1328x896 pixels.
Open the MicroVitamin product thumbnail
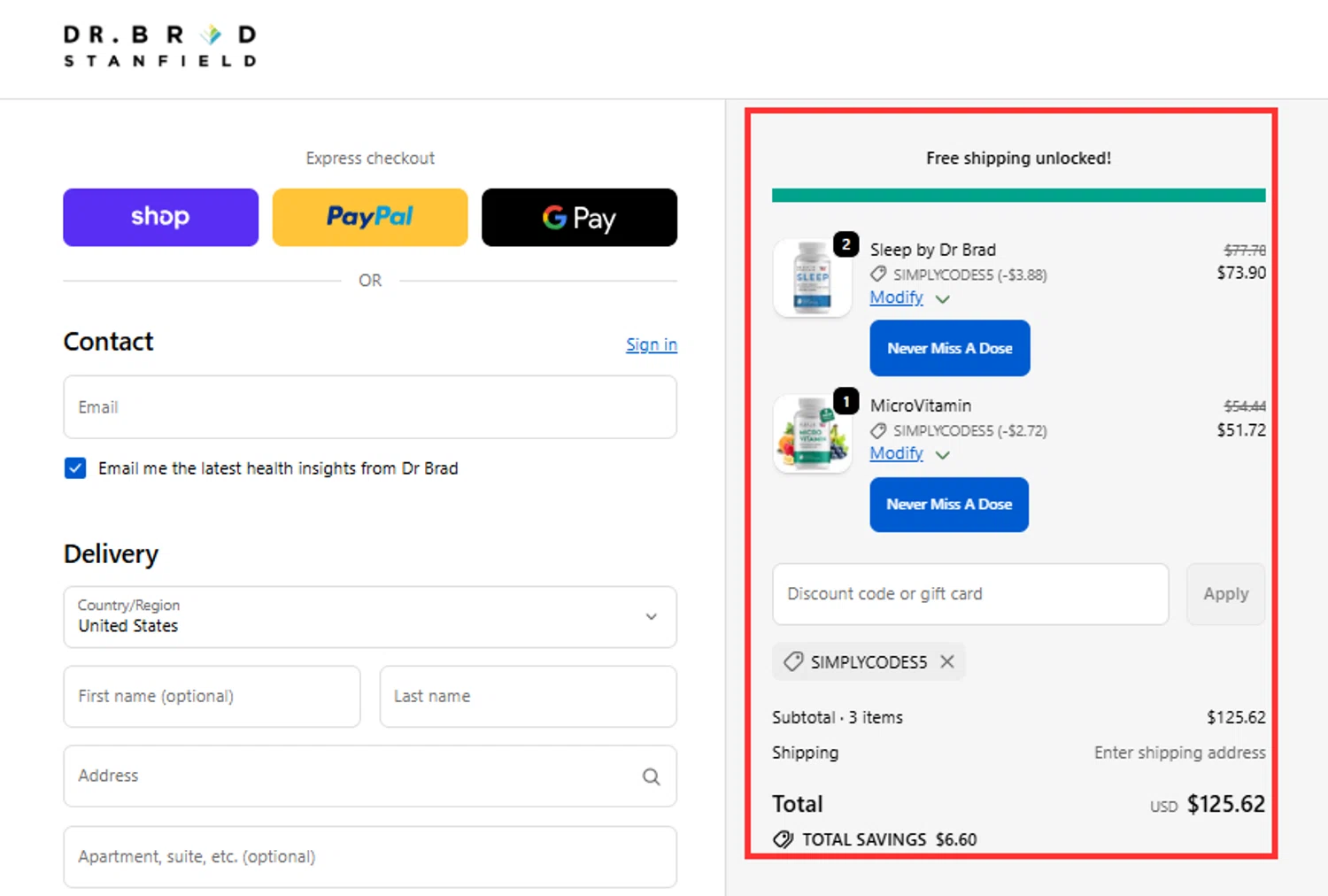pyautogui.click(x=813, y=434)
